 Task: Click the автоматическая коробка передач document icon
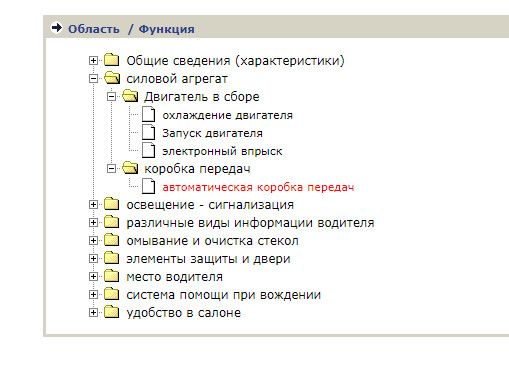(x=148, y=186)
